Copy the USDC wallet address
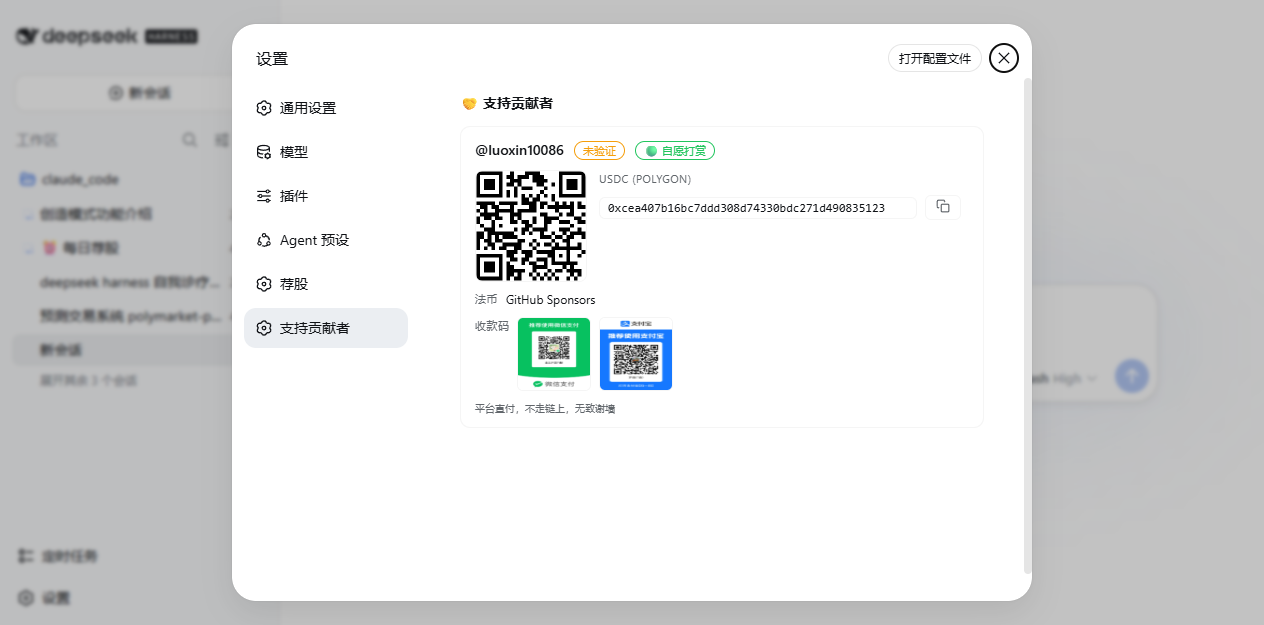 pyautogui.click(x=943, y=207)
